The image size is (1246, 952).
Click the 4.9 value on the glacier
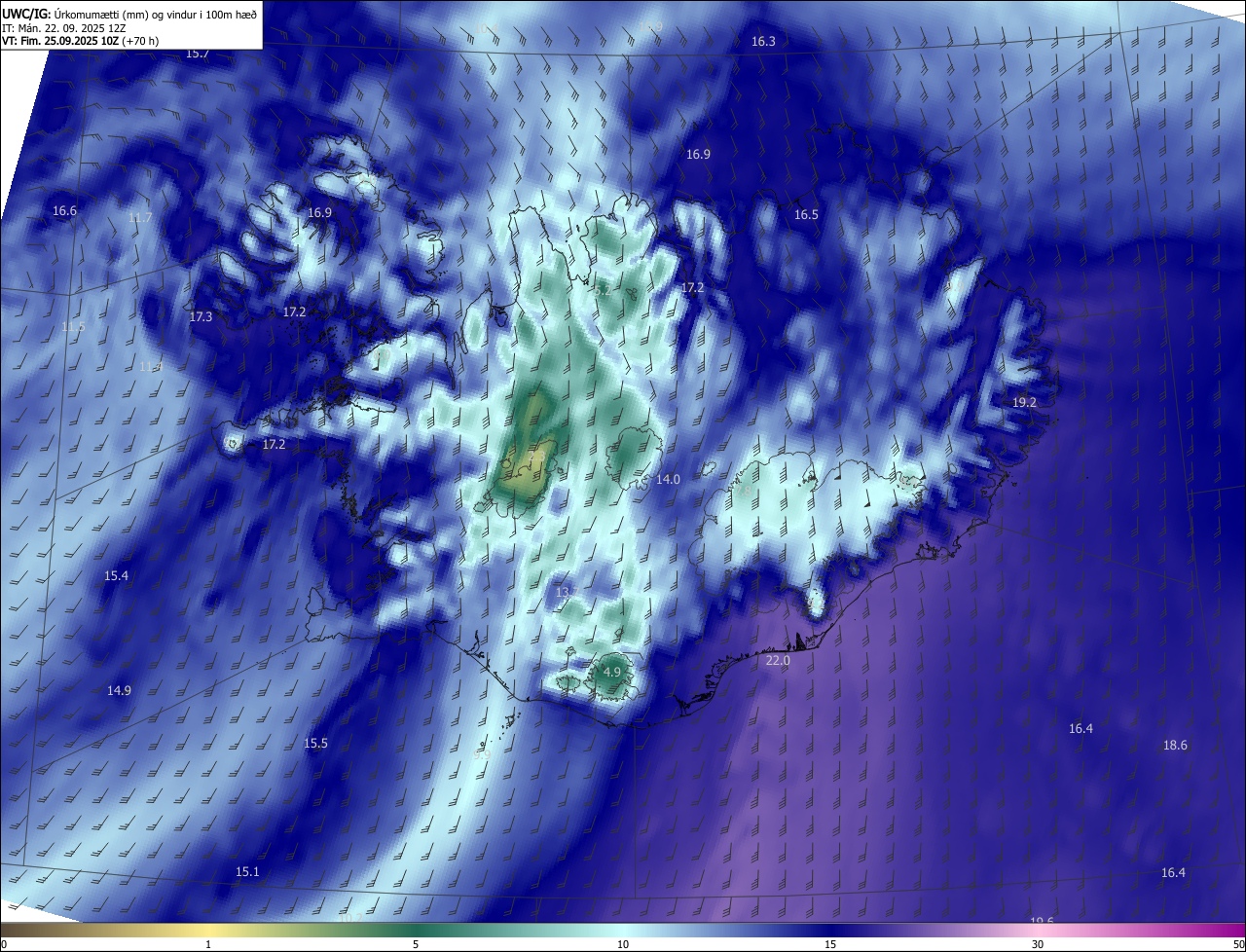pyautogui.click(x=612, y=673)
